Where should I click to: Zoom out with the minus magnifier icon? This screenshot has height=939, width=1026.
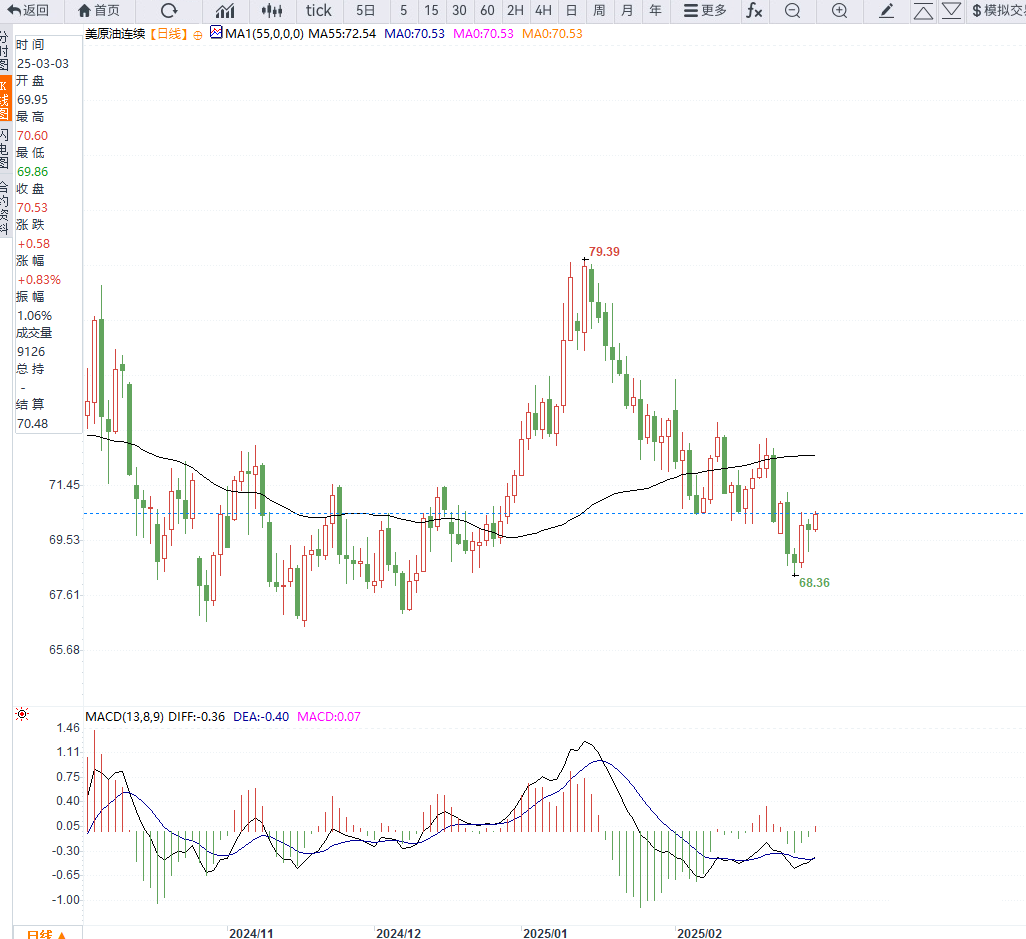(x=792, y=10)
